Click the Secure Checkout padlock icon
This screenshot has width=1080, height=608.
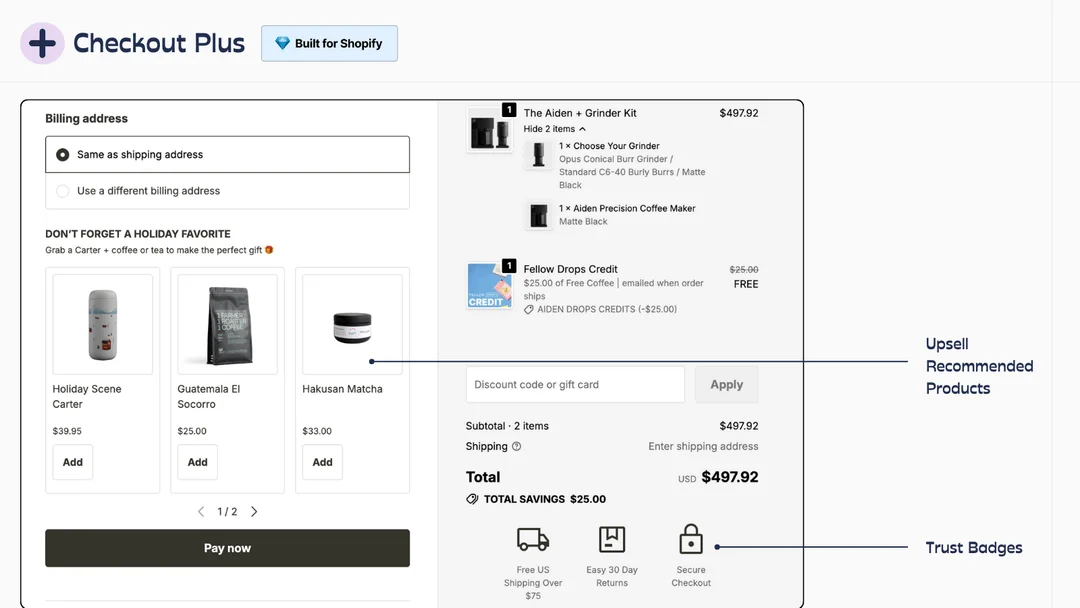click(x=691, y=538)
